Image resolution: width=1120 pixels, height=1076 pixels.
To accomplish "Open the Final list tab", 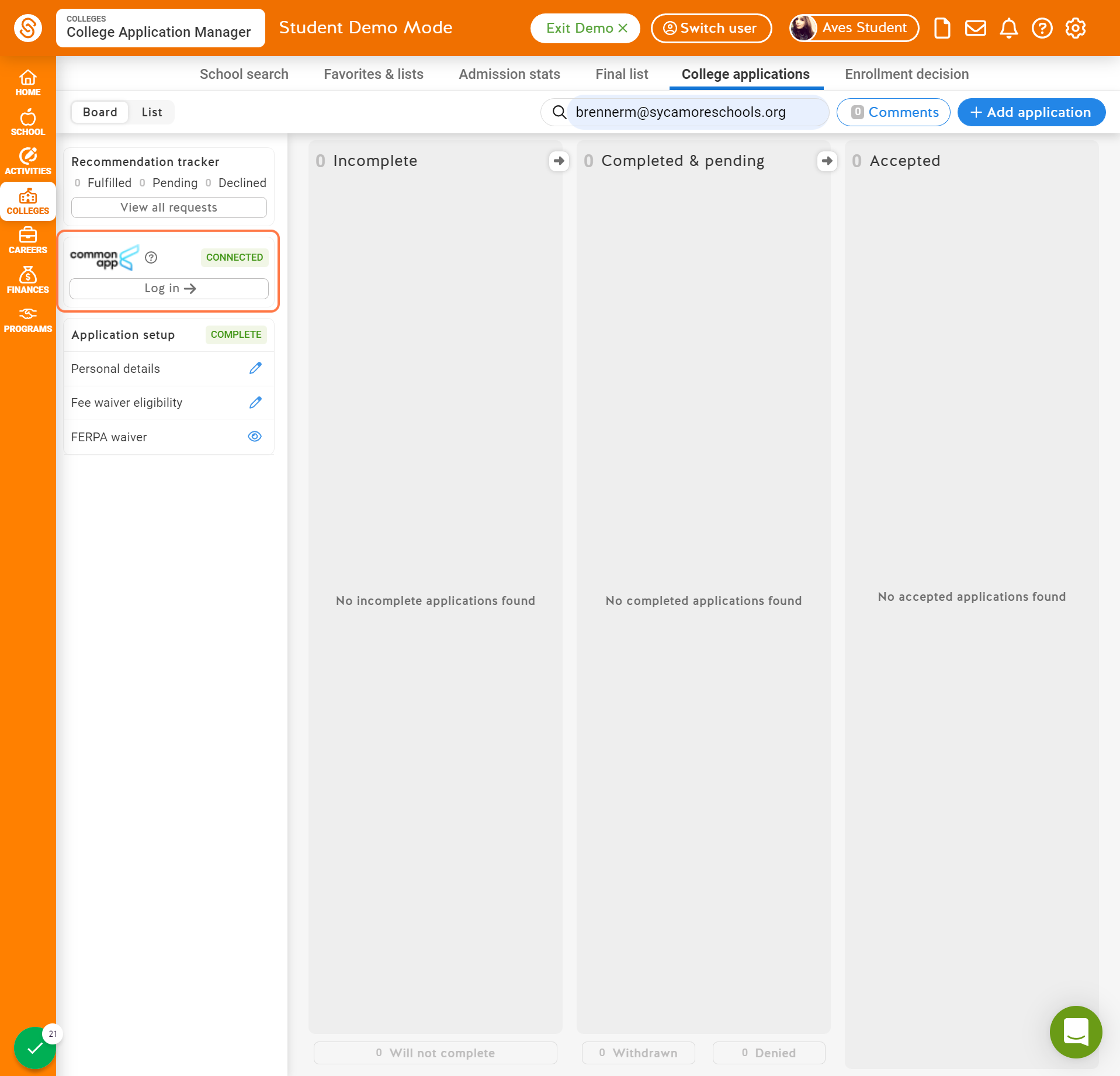I will point(622,74).
